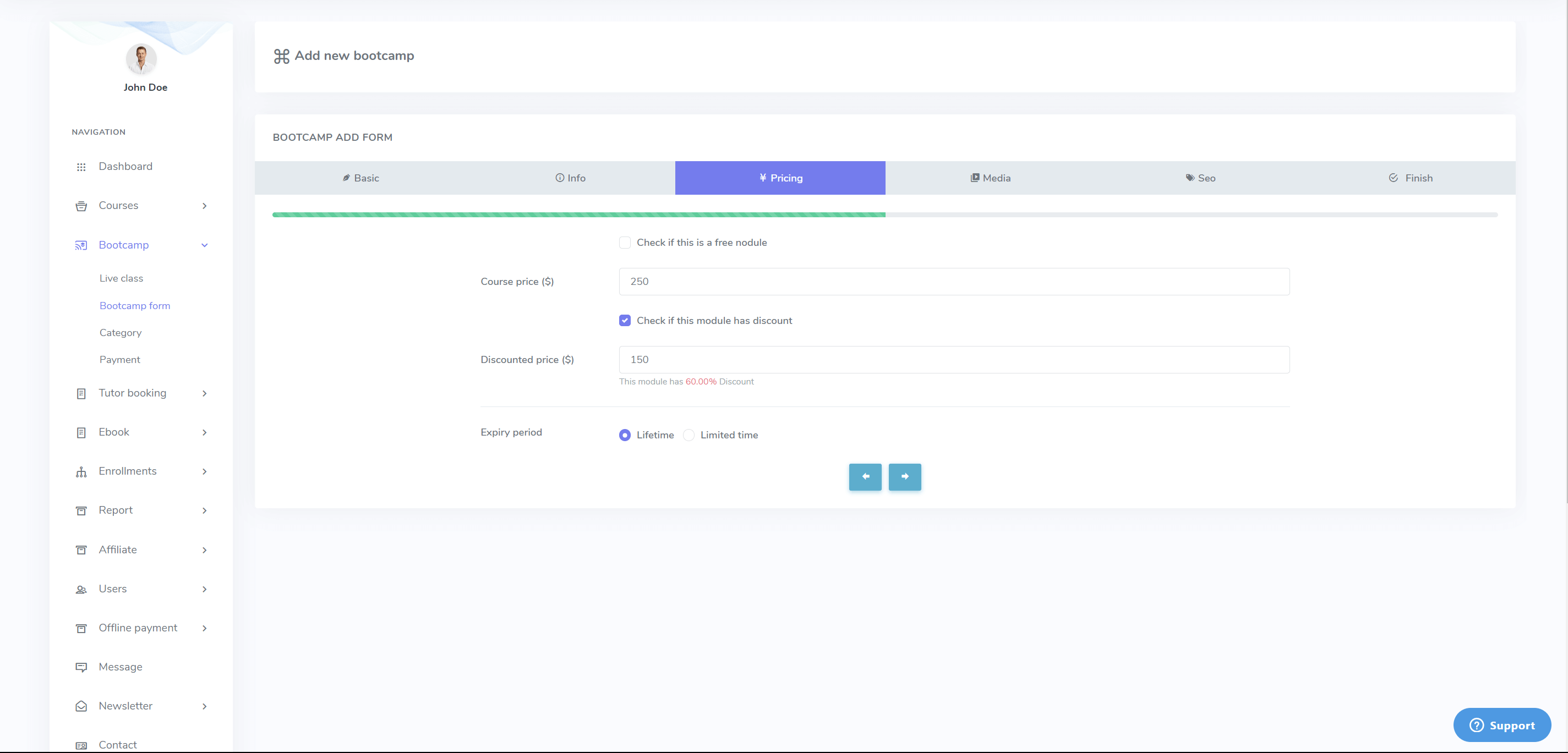Click into the Discounted price field
This screenshot has height=753, width=1568.
(954, 360)
